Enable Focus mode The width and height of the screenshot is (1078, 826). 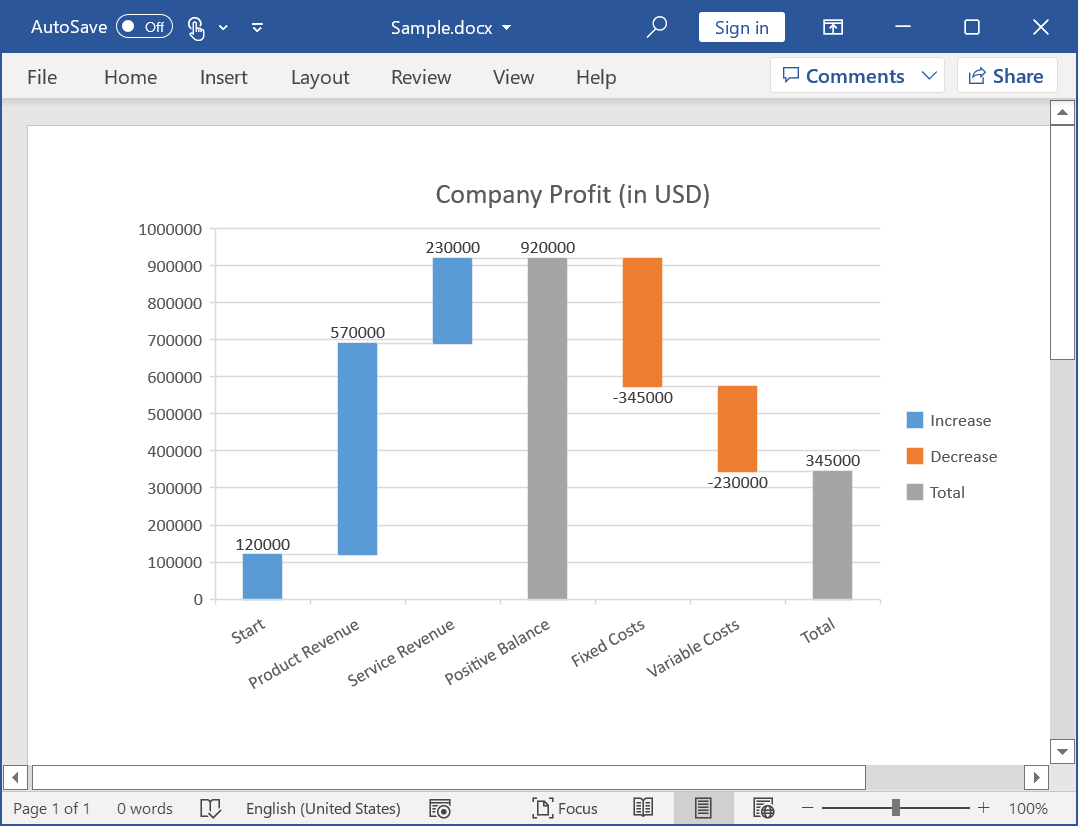[x=565, y=808]
